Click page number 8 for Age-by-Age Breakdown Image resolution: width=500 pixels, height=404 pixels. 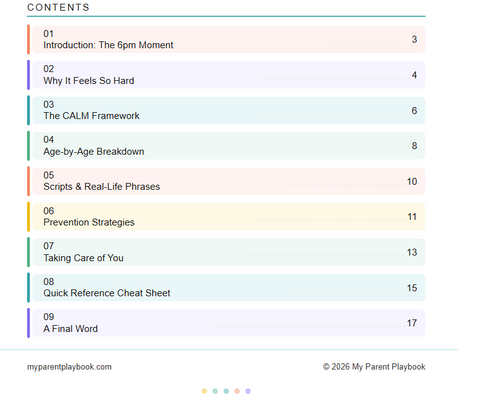pos(414,146)
